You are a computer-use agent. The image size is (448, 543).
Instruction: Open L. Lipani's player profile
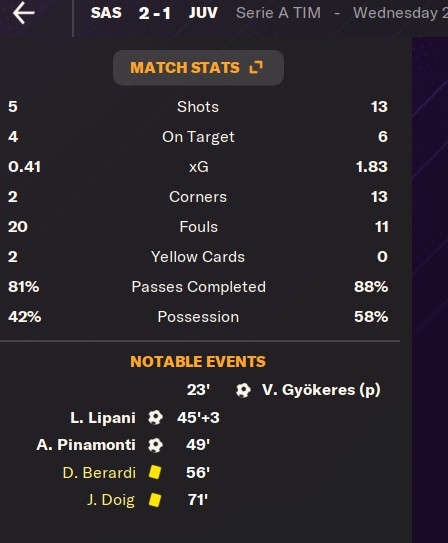103,418
